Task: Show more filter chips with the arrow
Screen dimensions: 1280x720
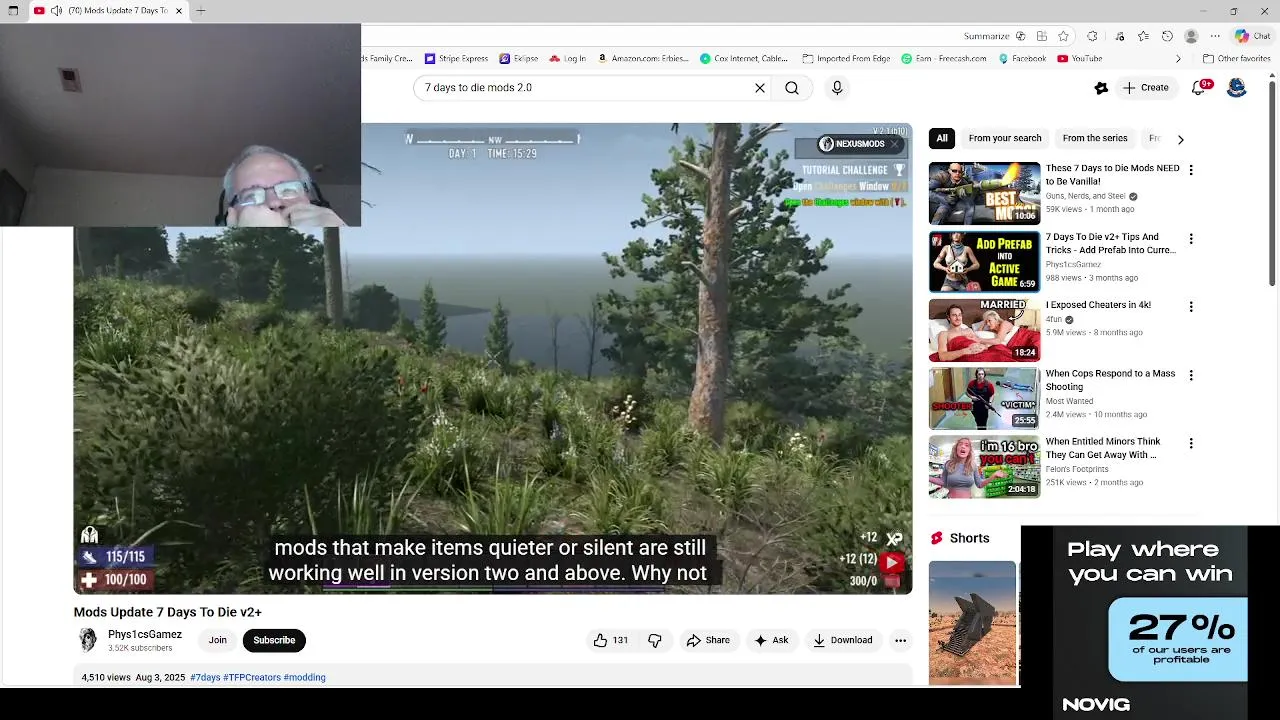Action: click(1180, 139)
